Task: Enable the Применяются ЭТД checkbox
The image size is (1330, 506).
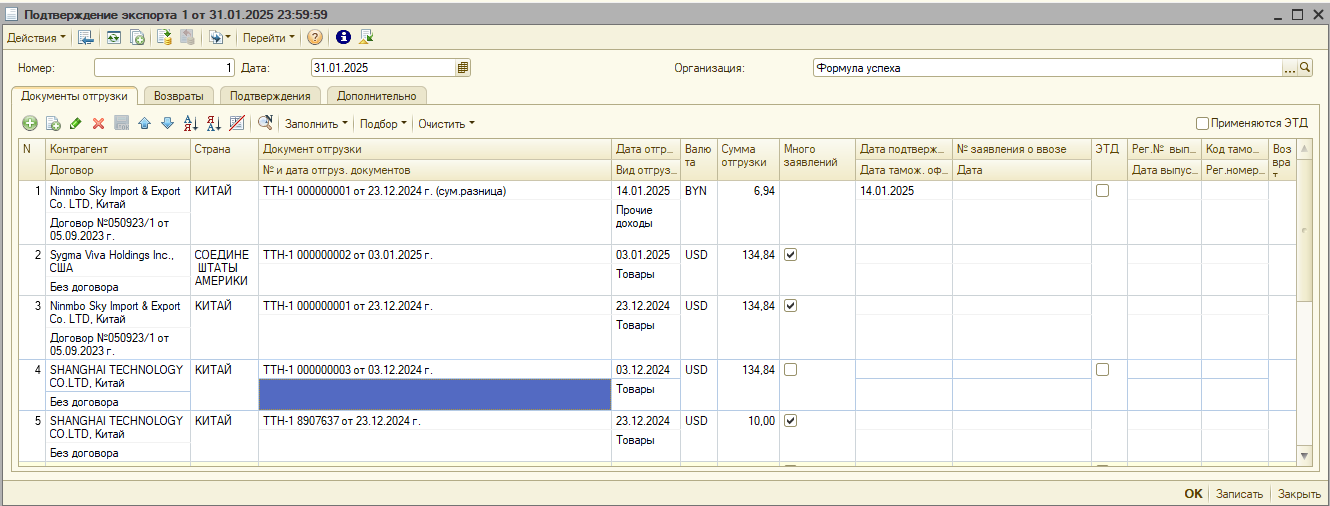Action: [x=1203, y=123]
